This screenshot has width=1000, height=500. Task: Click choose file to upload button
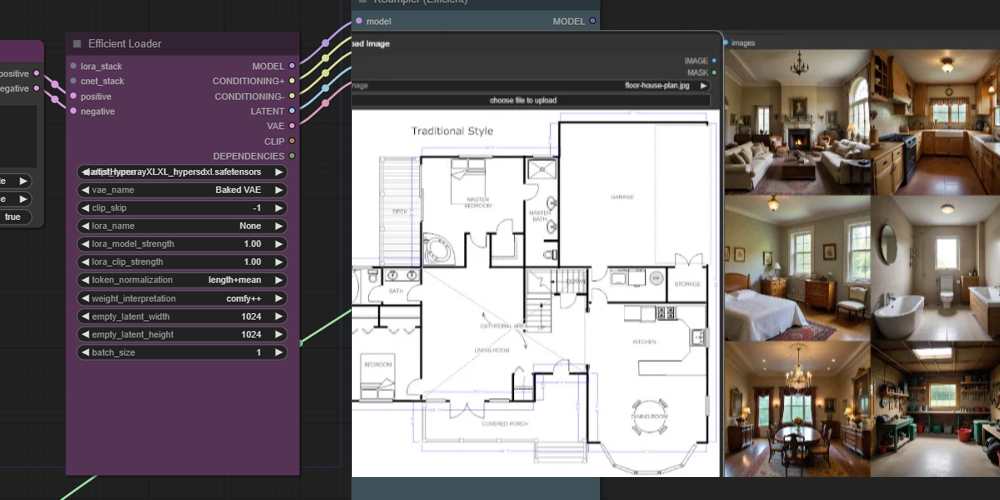click(x=531, y=100)
